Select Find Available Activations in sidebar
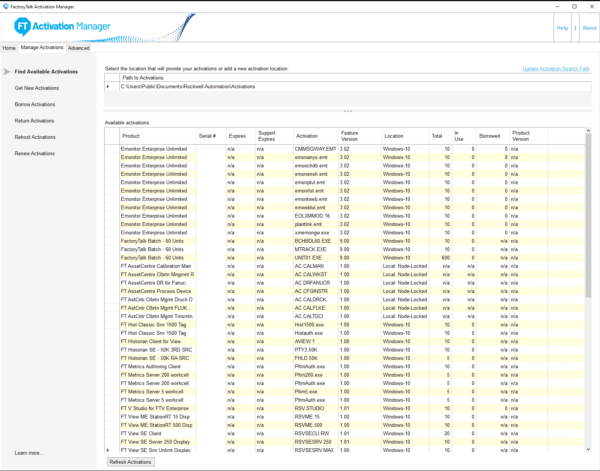600x471 pixels. 46,72
